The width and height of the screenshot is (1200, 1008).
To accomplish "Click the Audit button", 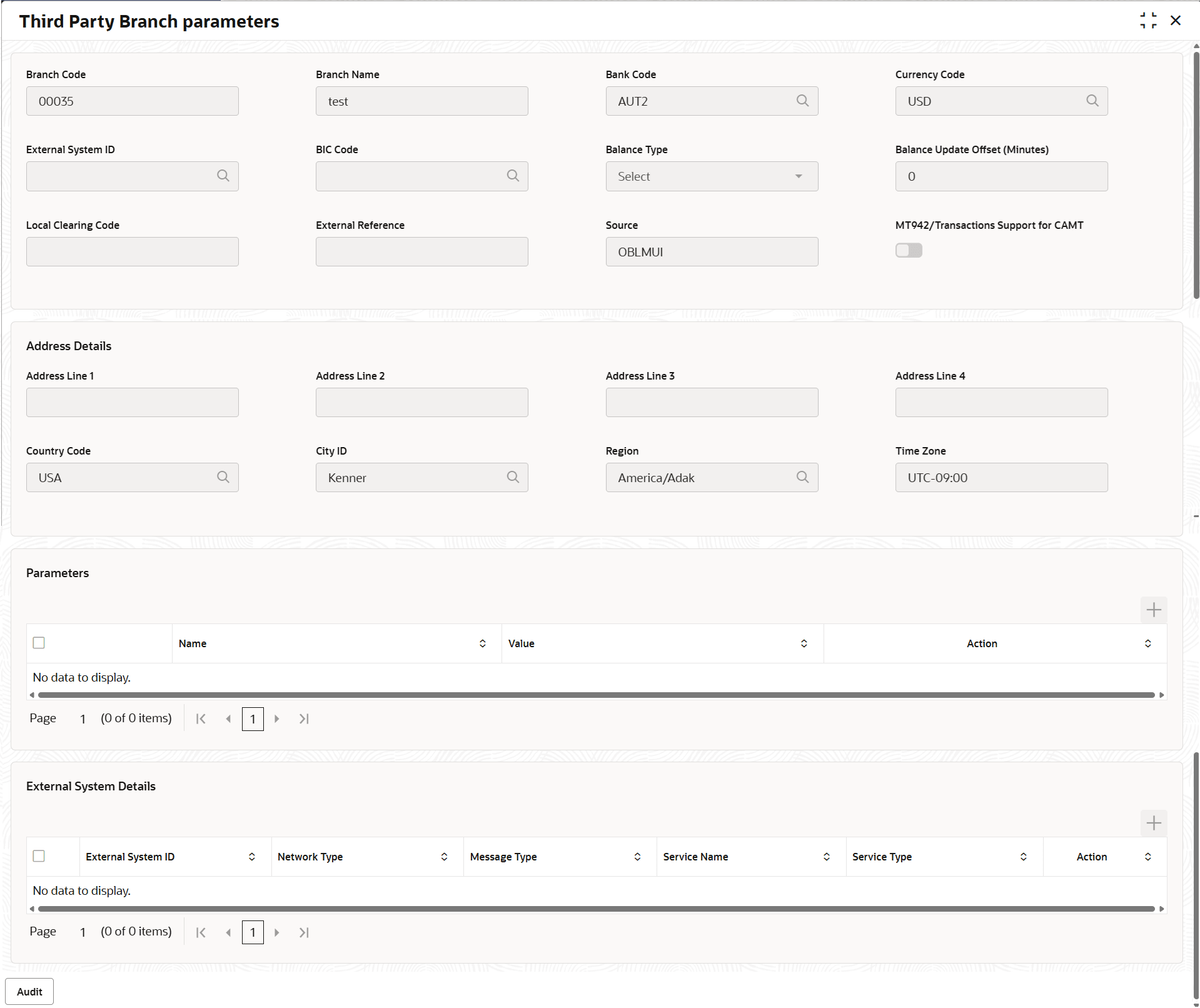I will [x=29, y=991].
